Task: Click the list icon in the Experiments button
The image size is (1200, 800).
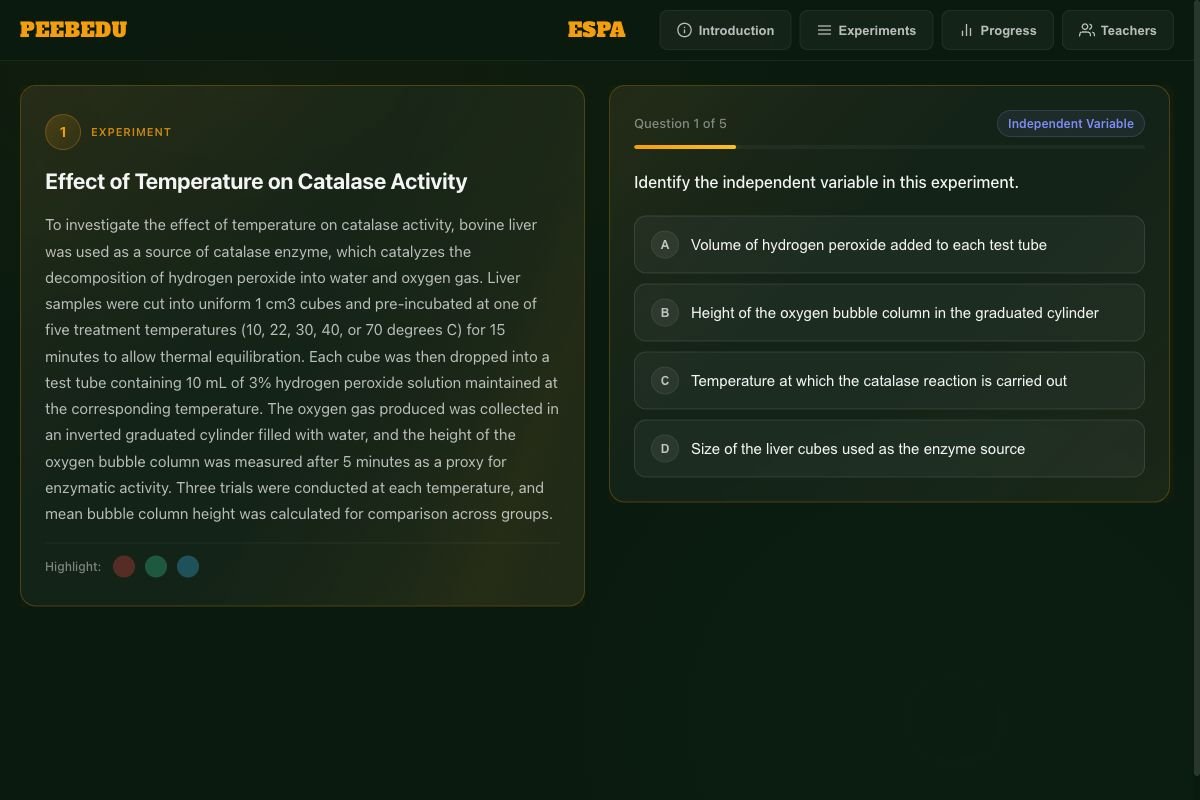Action: [x=823, y=30]
